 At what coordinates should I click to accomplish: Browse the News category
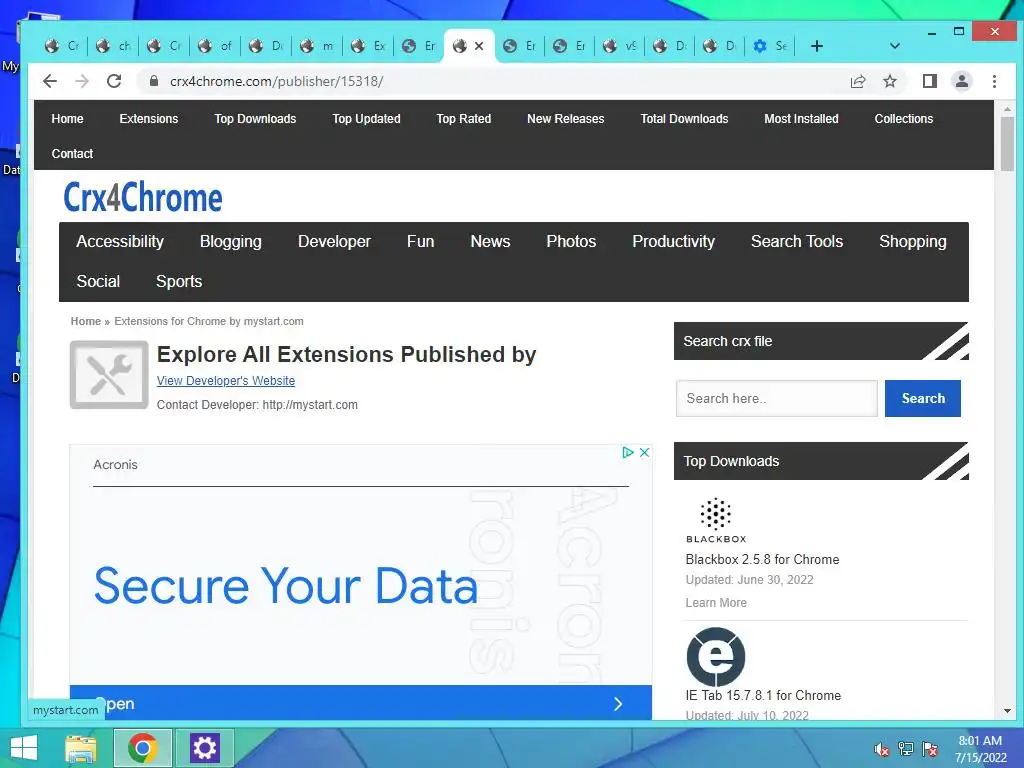coord(490,242)
